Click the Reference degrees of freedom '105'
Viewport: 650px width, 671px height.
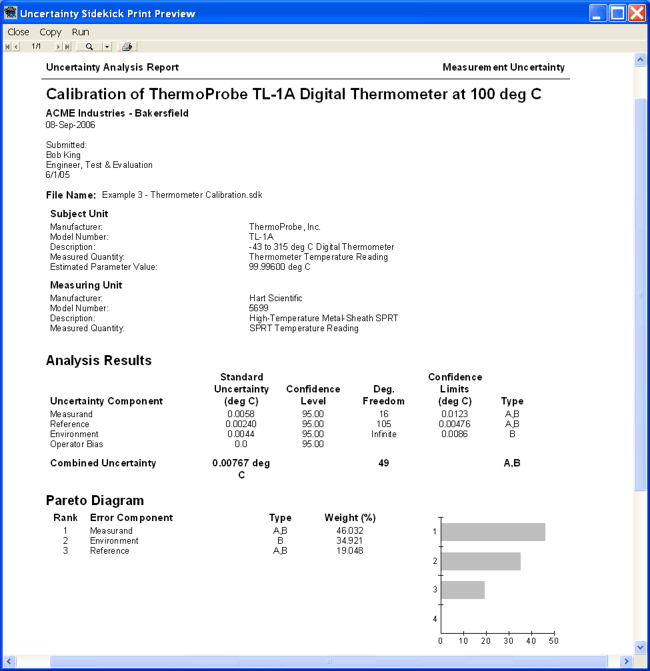click(x=383, y=424)
